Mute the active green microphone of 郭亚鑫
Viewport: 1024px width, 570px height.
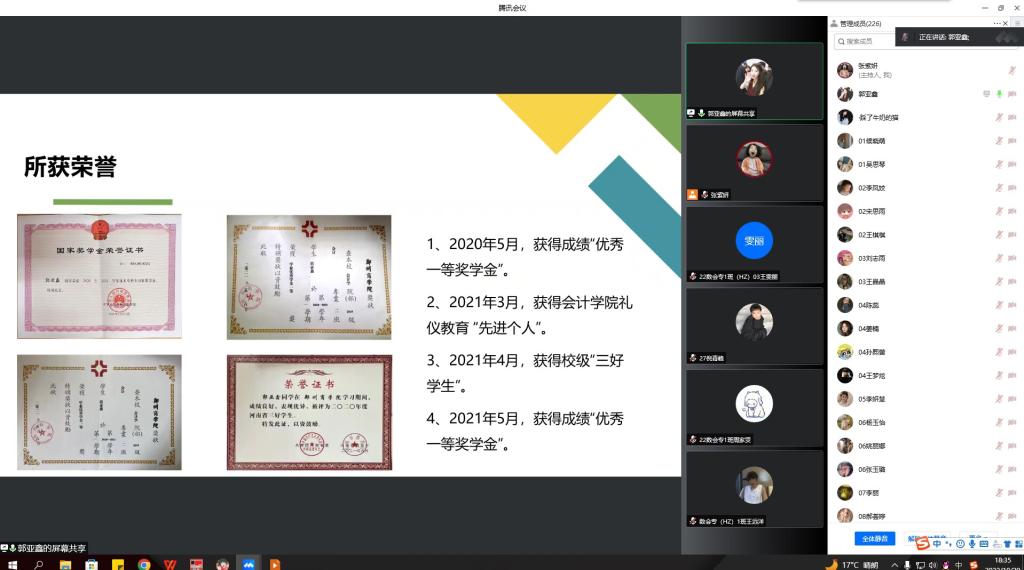(999, 94)
